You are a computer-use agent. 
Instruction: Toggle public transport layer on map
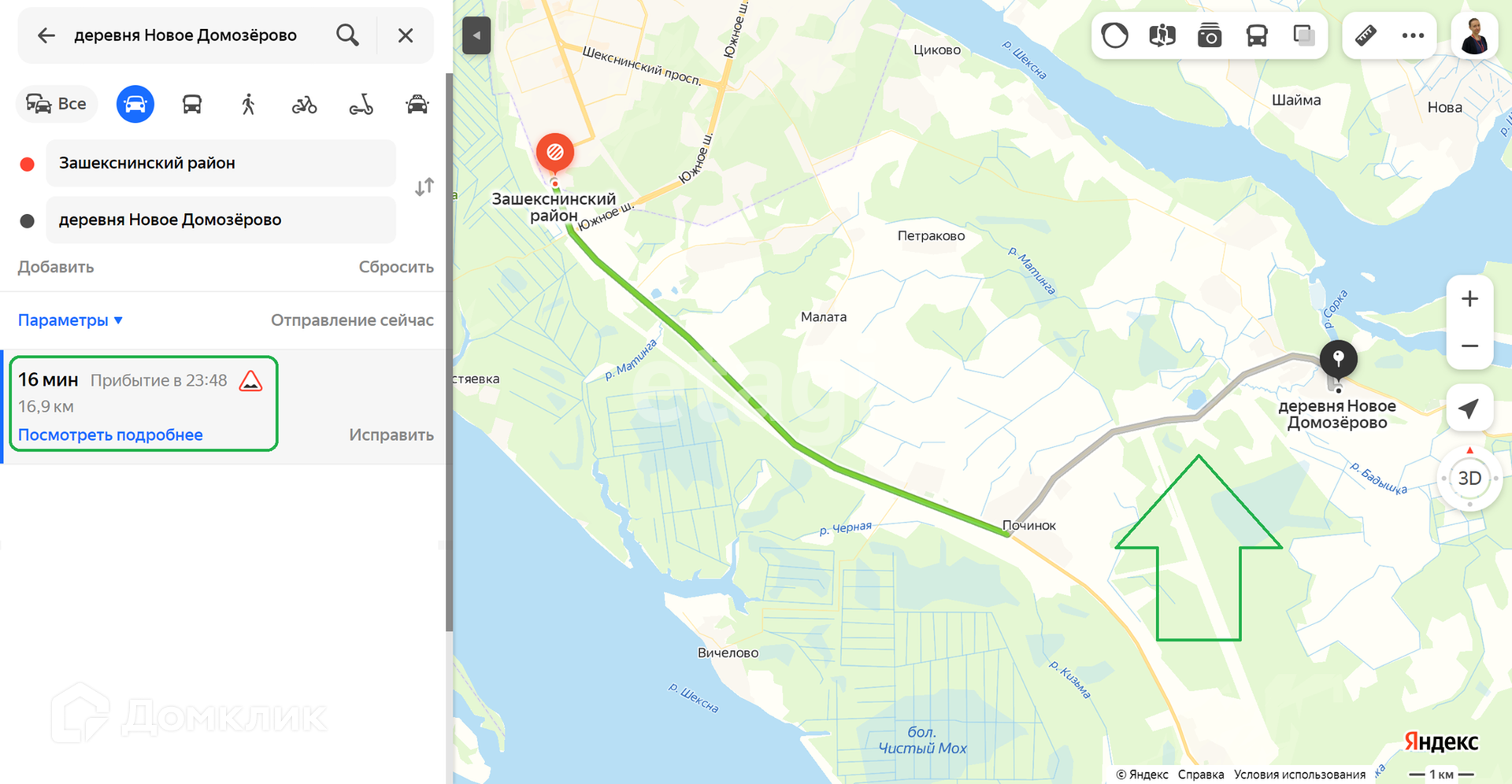coord(1256,35)
